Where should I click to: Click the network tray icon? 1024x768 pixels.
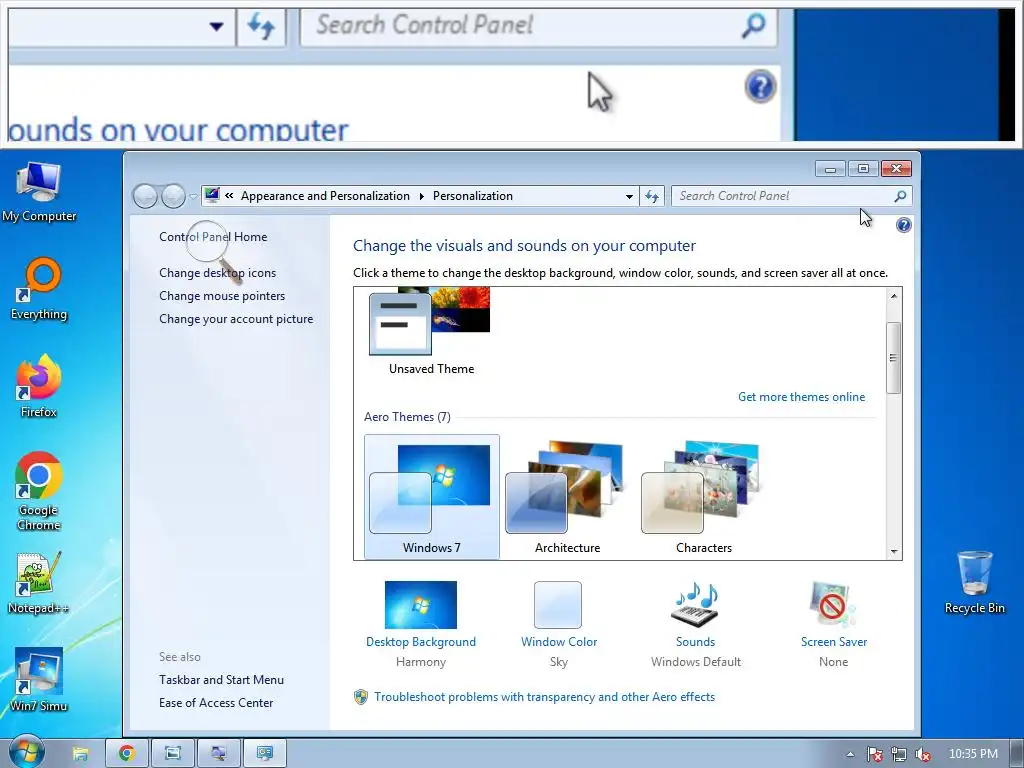click(x=899, y=754)
